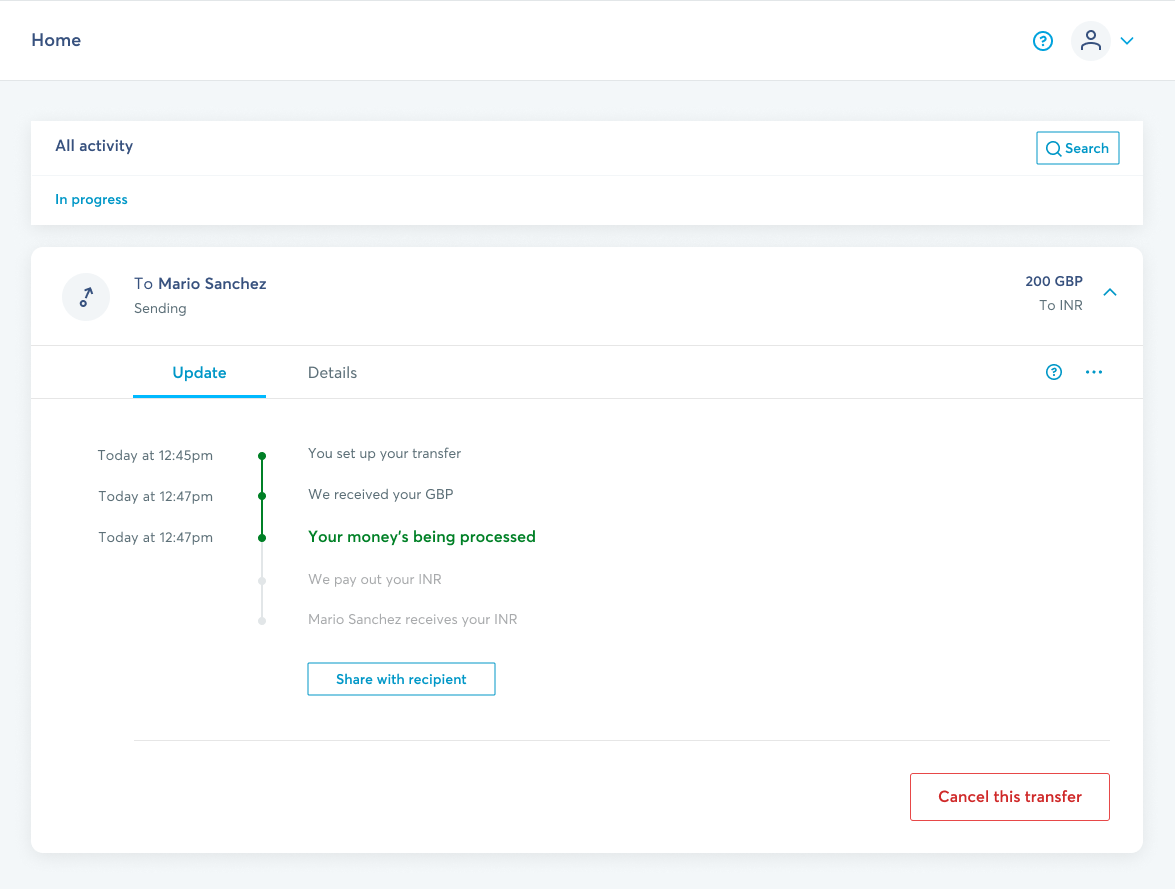Click the send arrow icon beside Mario Sanchez
The height and width of the screenshot is (889, 1175).
point(86,296)
